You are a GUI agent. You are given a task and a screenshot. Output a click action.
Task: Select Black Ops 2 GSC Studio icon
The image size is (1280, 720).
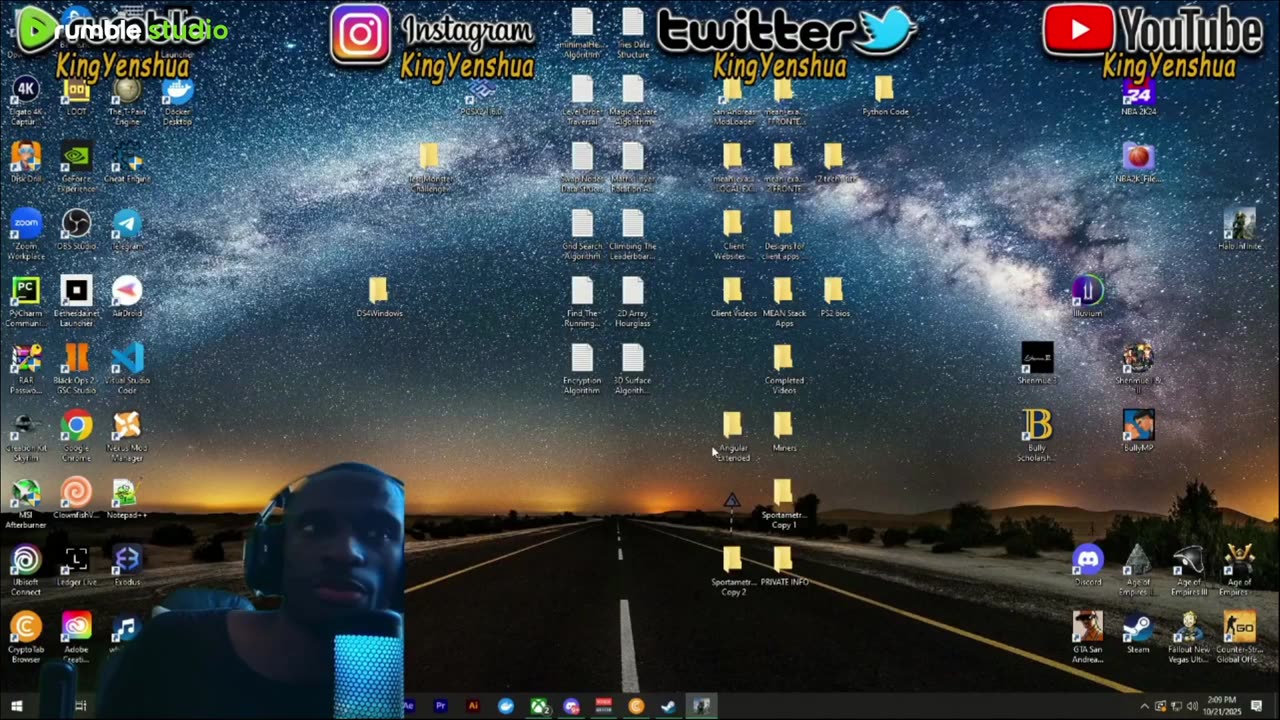click(76, 369)
